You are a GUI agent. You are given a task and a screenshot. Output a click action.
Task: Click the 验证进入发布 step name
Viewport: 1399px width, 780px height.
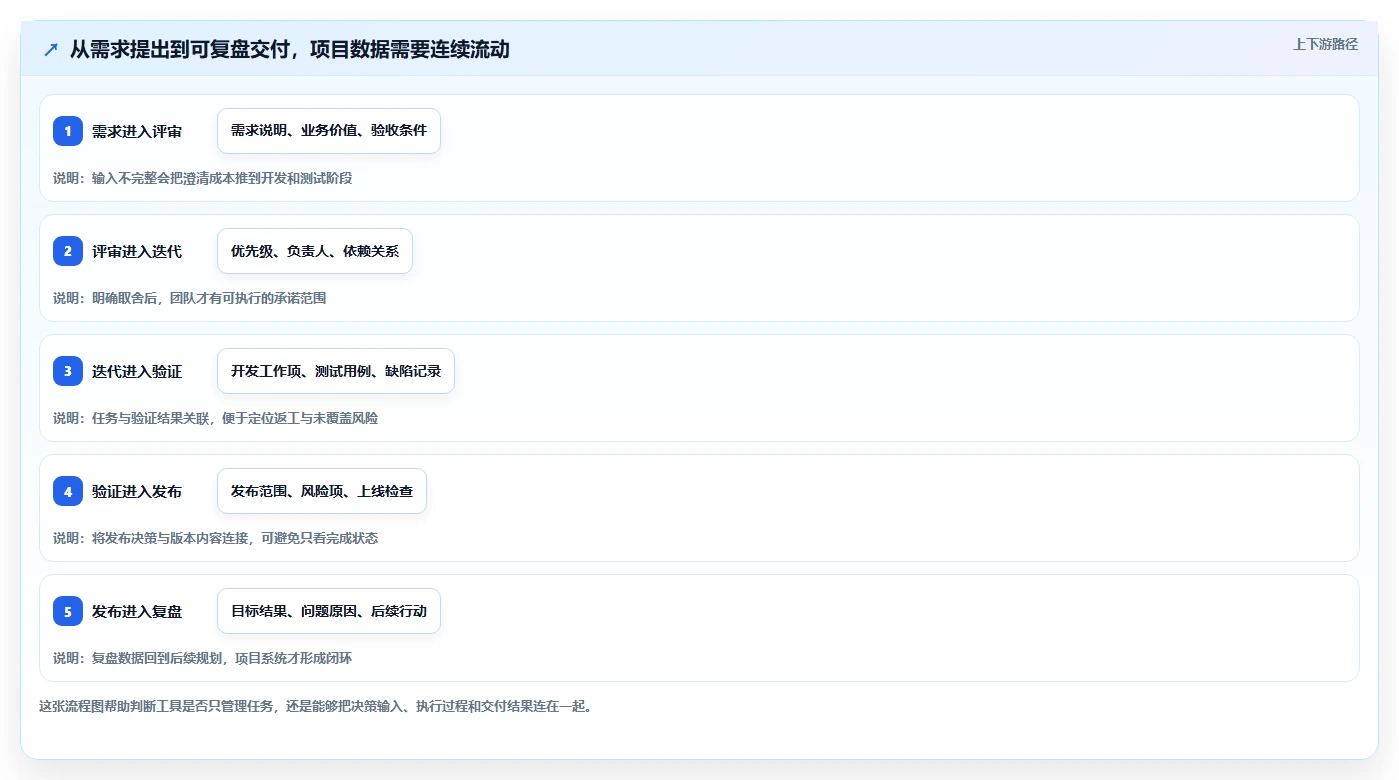(x=137, y=491)
